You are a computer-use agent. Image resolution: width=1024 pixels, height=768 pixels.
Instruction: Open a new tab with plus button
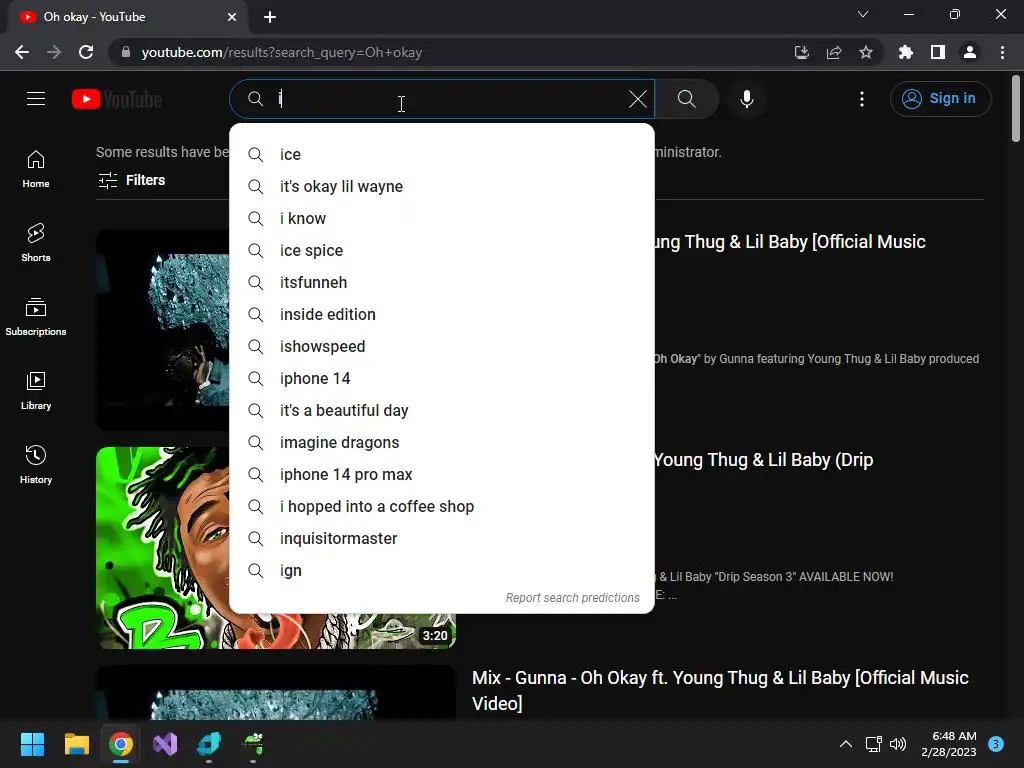tap(270, 17)
